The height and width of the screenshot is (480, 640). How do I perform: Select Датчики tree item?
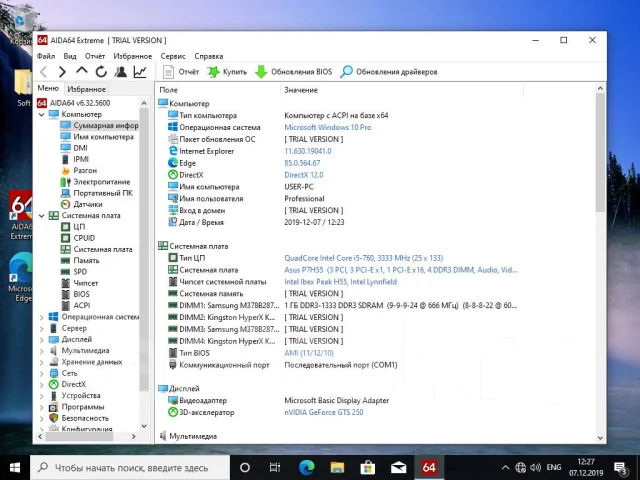[82, 204]
